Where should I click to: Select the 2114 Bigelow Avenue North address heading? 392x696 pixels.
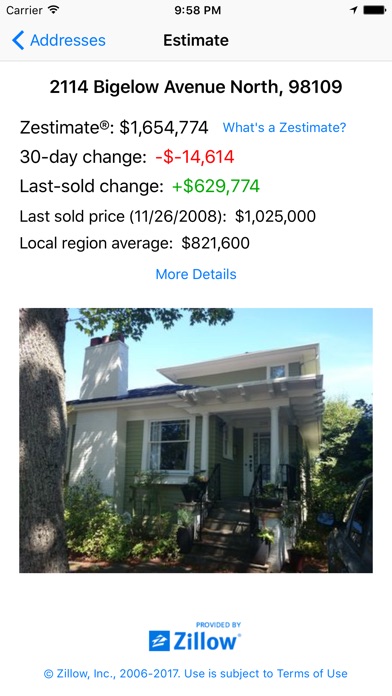196,87
